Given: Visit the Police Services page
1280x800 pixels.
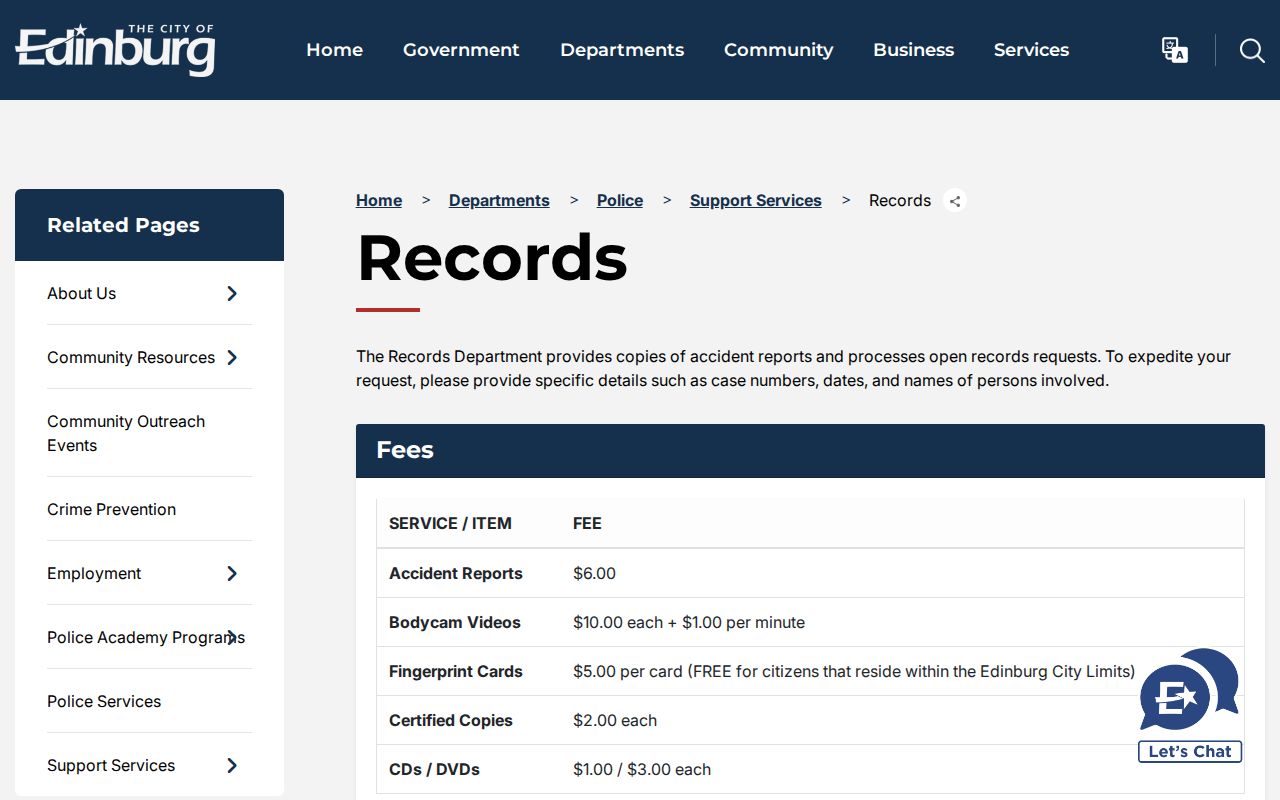Looking at the screenshot, I should 104,701.
